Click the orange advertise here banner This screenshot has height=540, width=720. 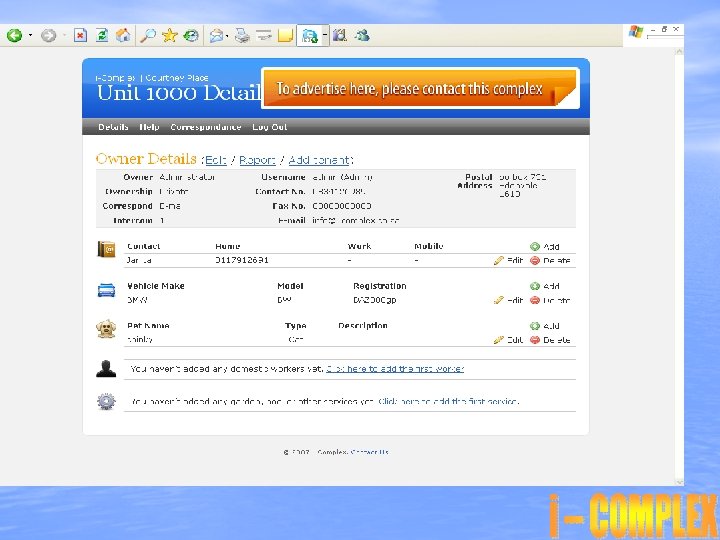[421, 88]
